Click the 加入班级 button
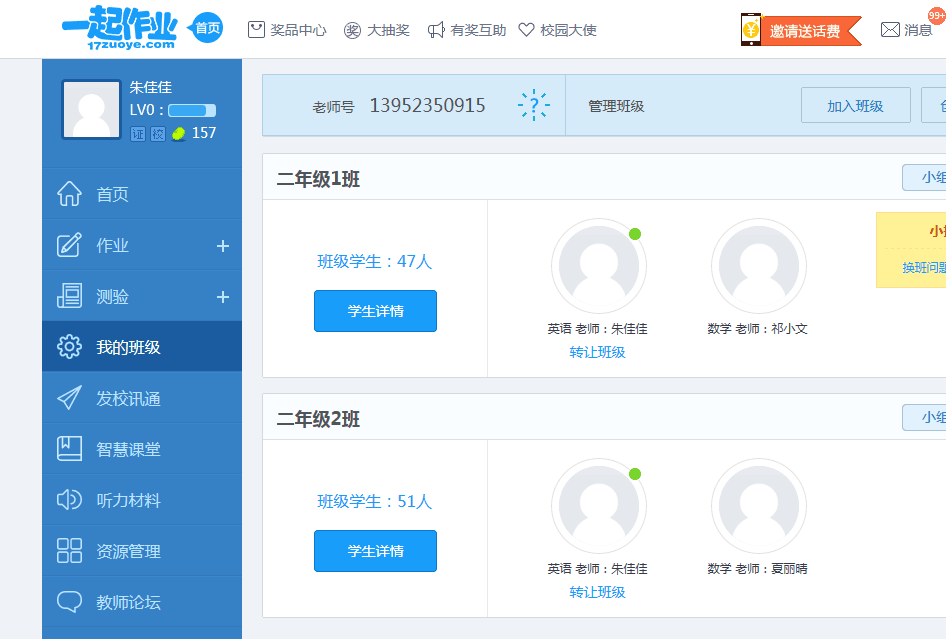 856,106
